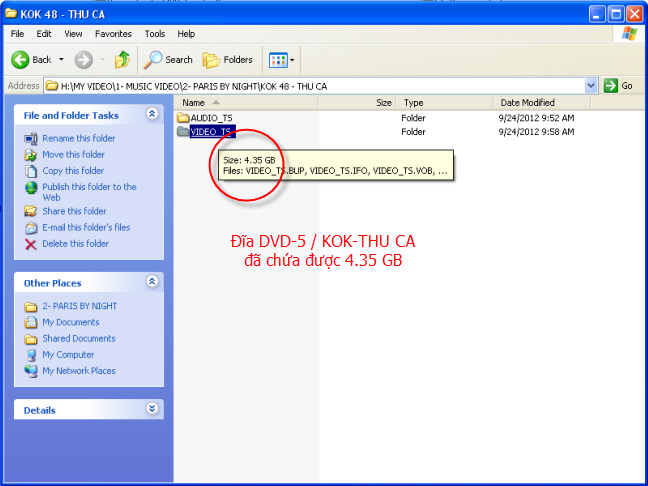The image size is (648, 486).
Task: Click Copy this folder link
Action: (73, 171)
